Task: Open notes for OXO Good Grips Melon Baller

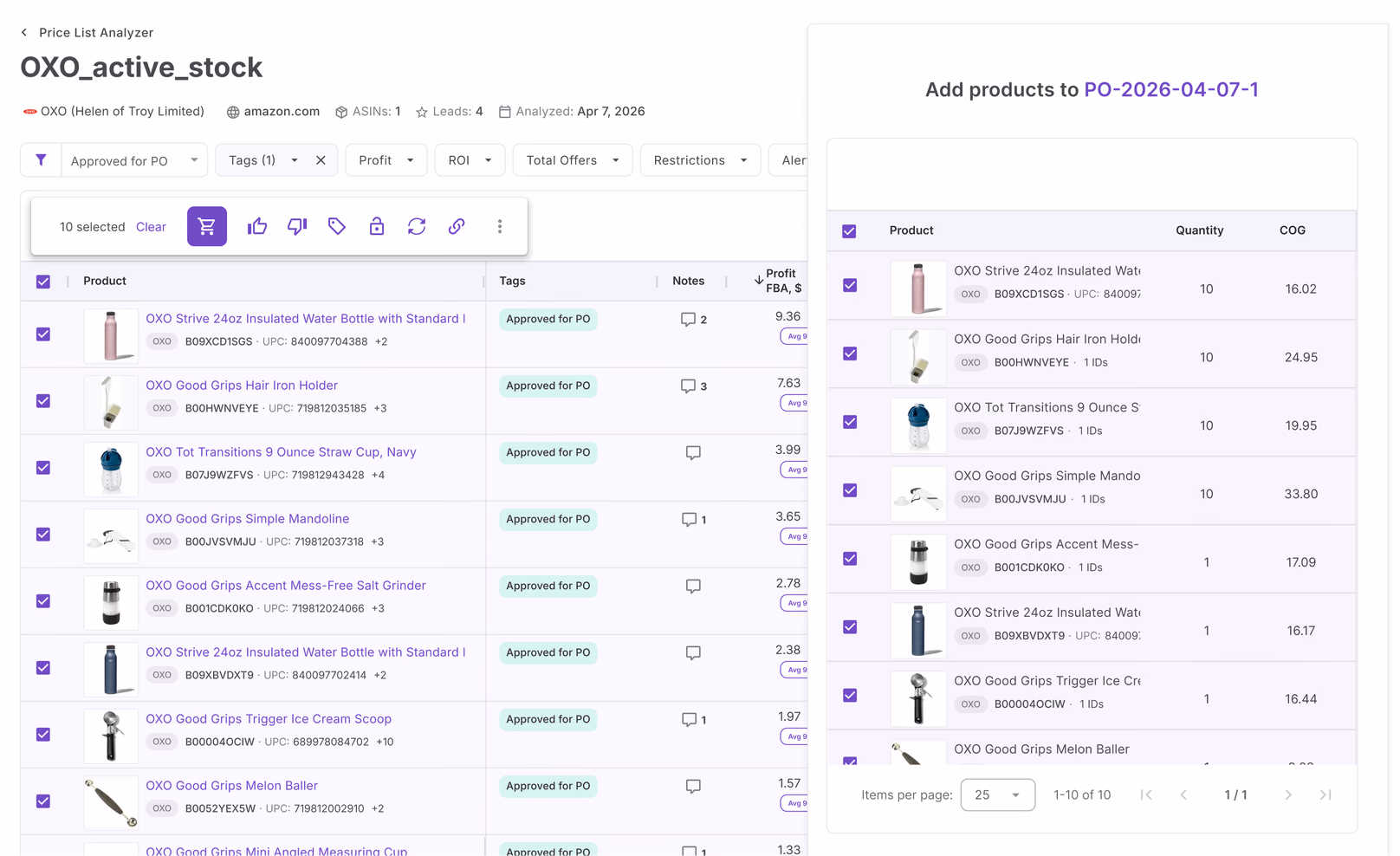Action: [x=693, y=787]
